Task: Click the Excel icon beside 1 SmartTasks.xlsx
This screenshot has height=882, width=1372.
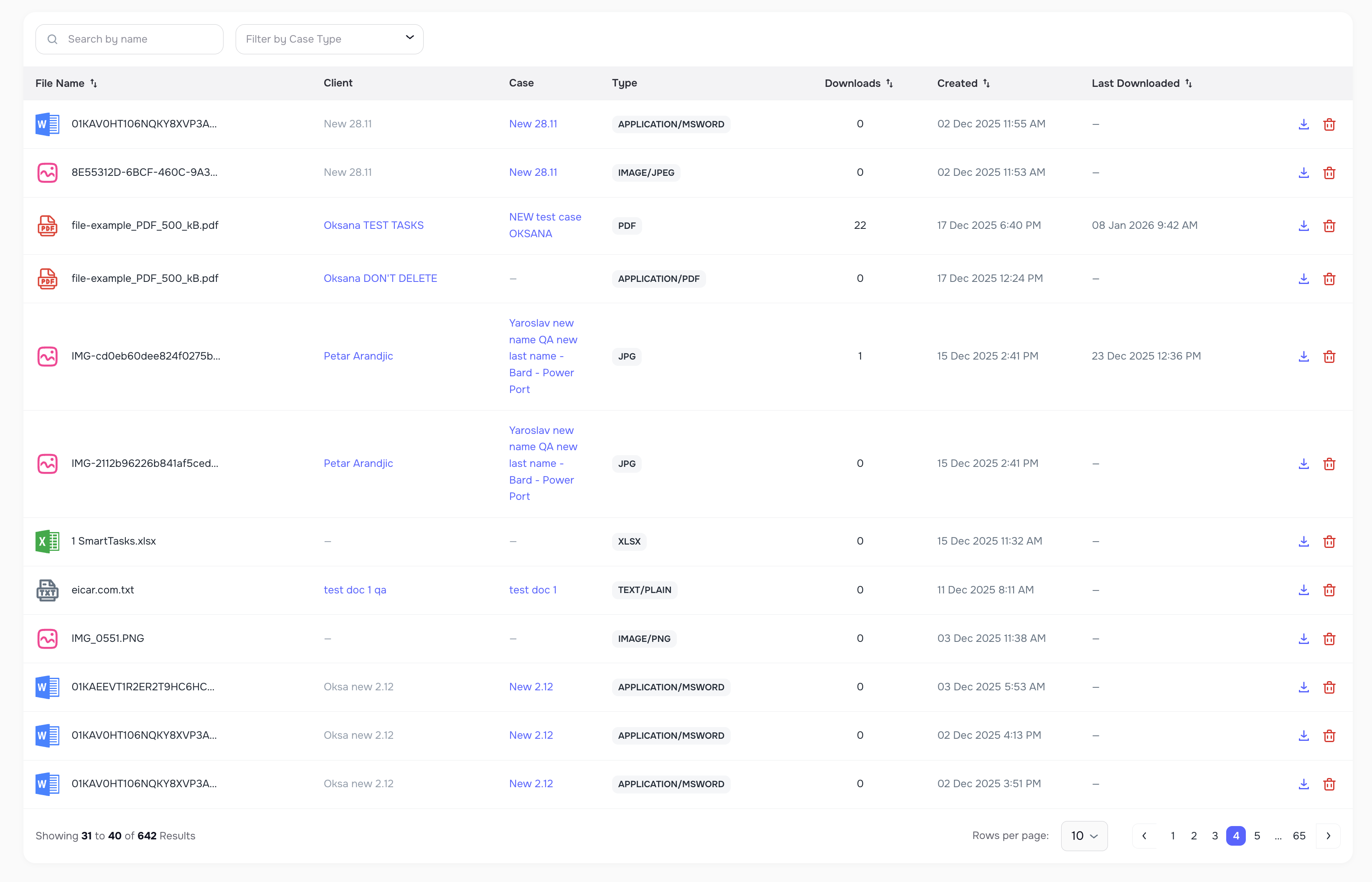Action: pos(47,541)
